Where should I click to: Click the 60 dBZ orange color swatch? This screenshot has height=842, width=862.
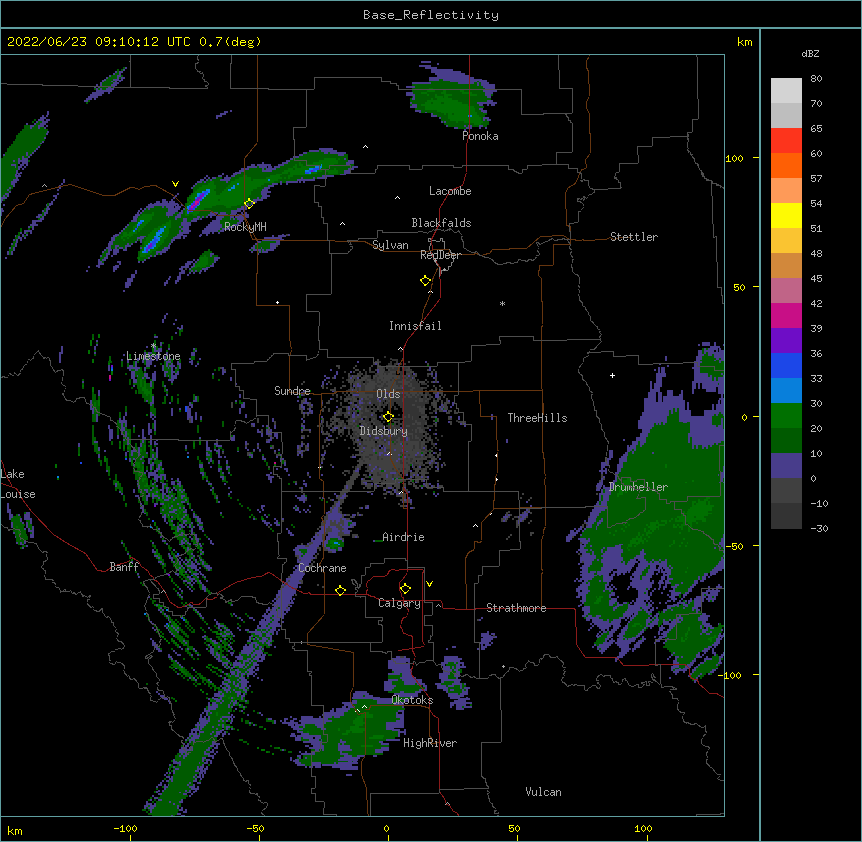click(786, 165)
